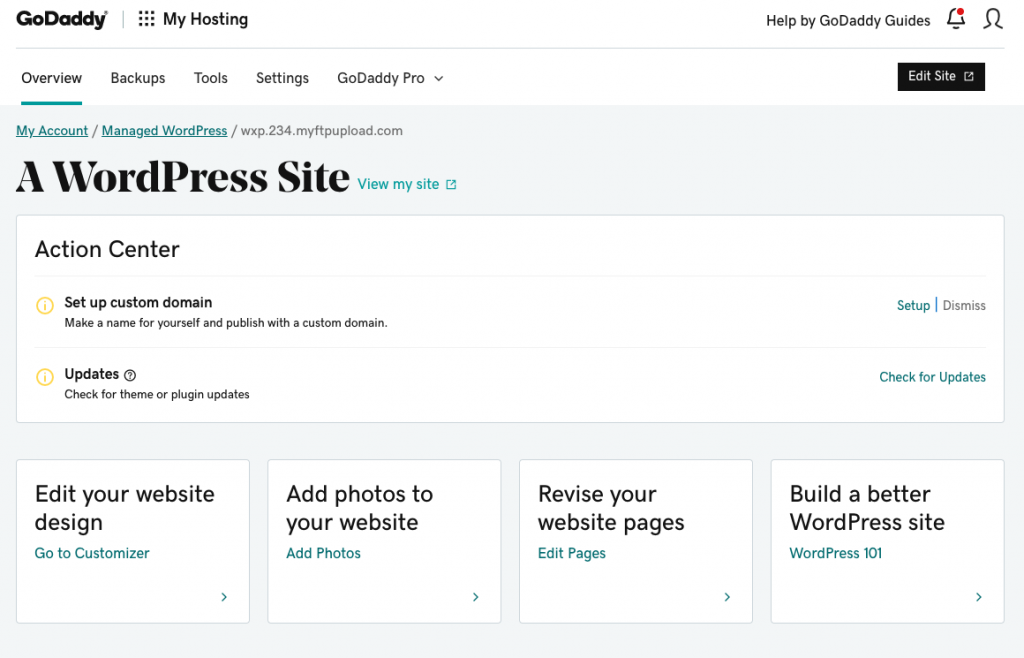Open the apps grid menu icon
Screen dimensions: 1024x658
click(x=146, y=19)
